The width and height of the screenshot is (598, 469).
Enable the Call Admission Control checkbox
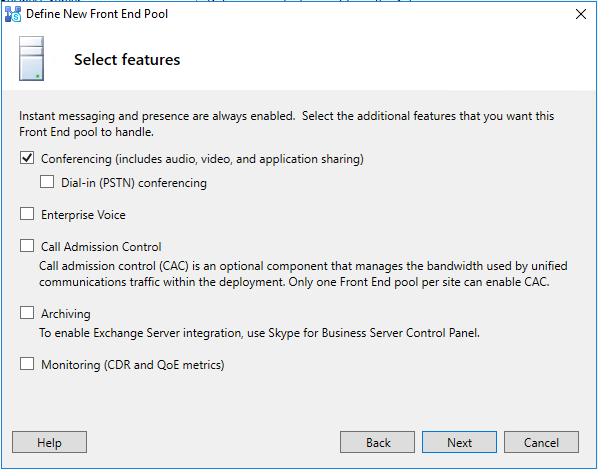(x=27, y=246)
